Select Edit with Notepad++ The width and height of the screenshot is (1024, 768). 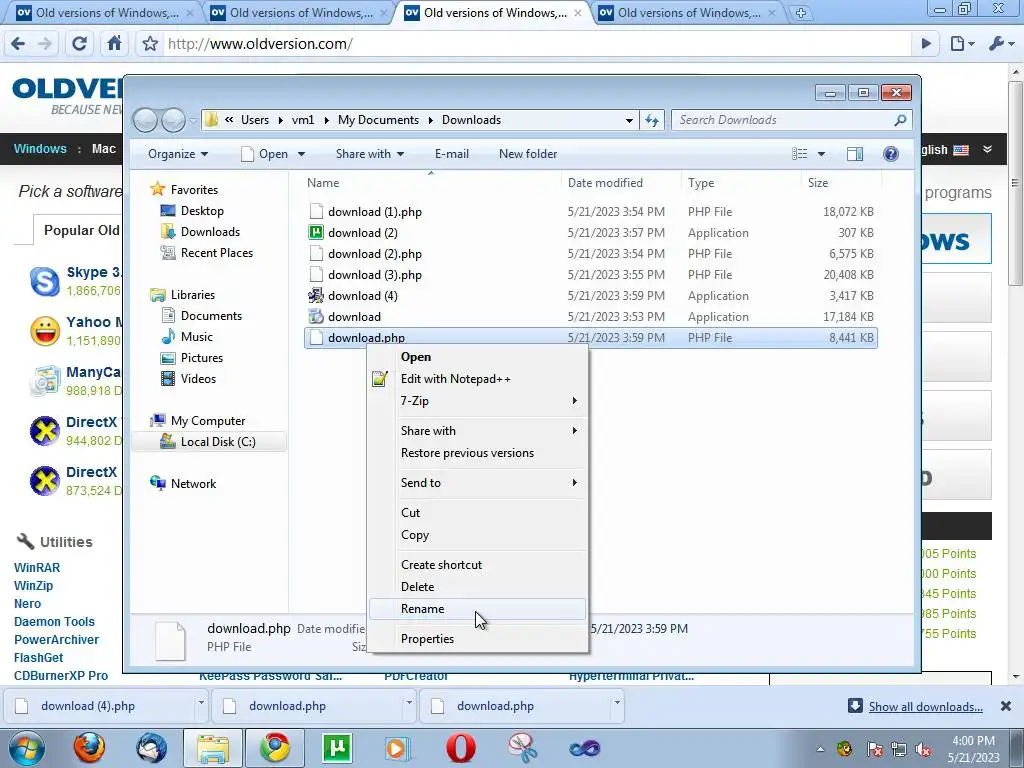[x=477, y=379]
